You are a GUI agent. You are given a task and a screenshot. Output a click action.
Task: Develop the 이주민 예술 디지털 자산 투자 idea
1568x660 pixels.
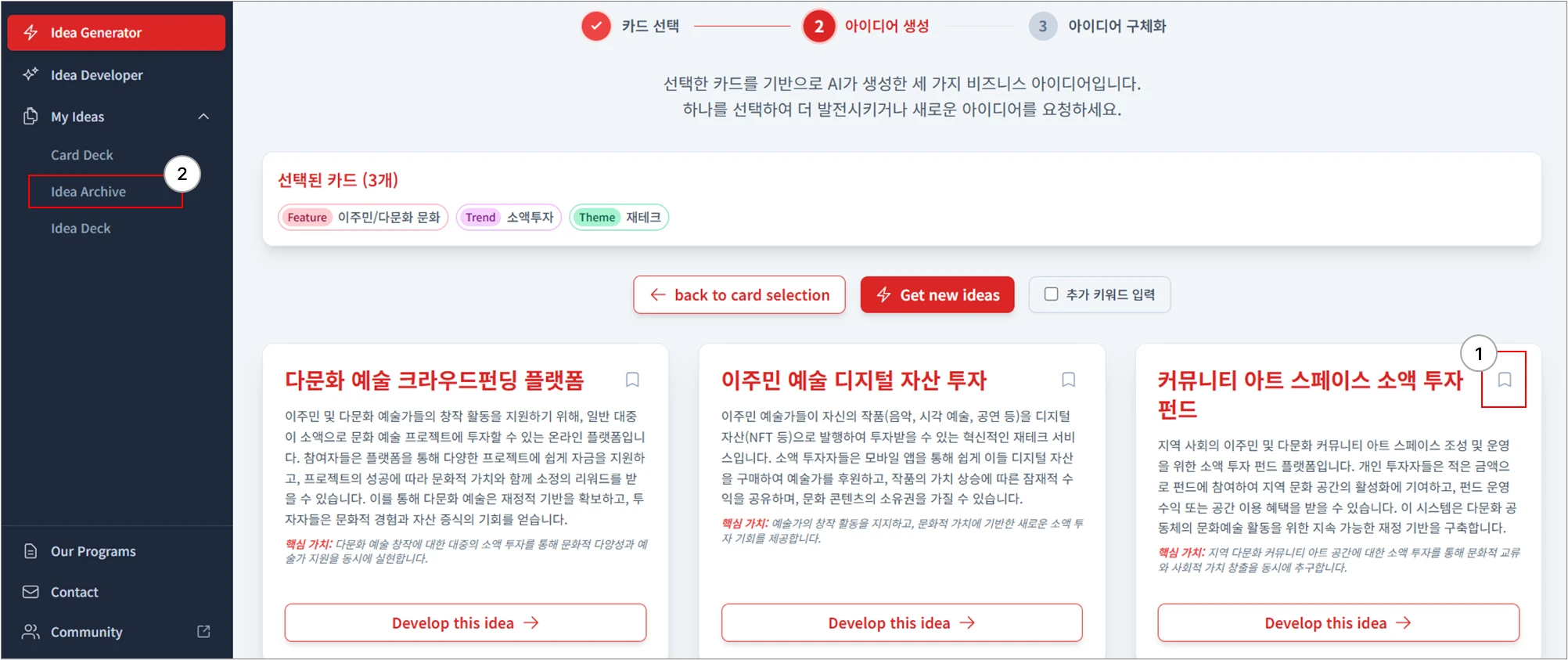902,622
